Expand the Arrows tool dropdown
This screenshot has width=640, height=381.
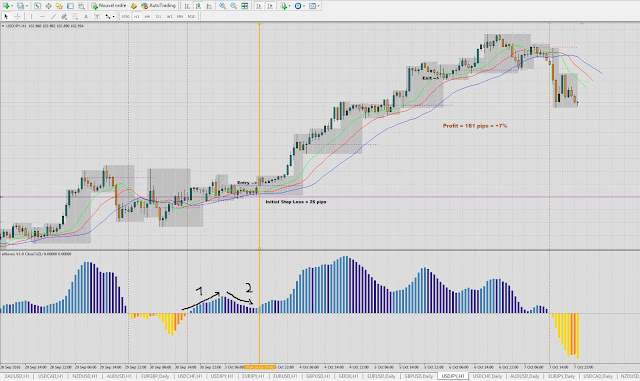pos(113,16)
